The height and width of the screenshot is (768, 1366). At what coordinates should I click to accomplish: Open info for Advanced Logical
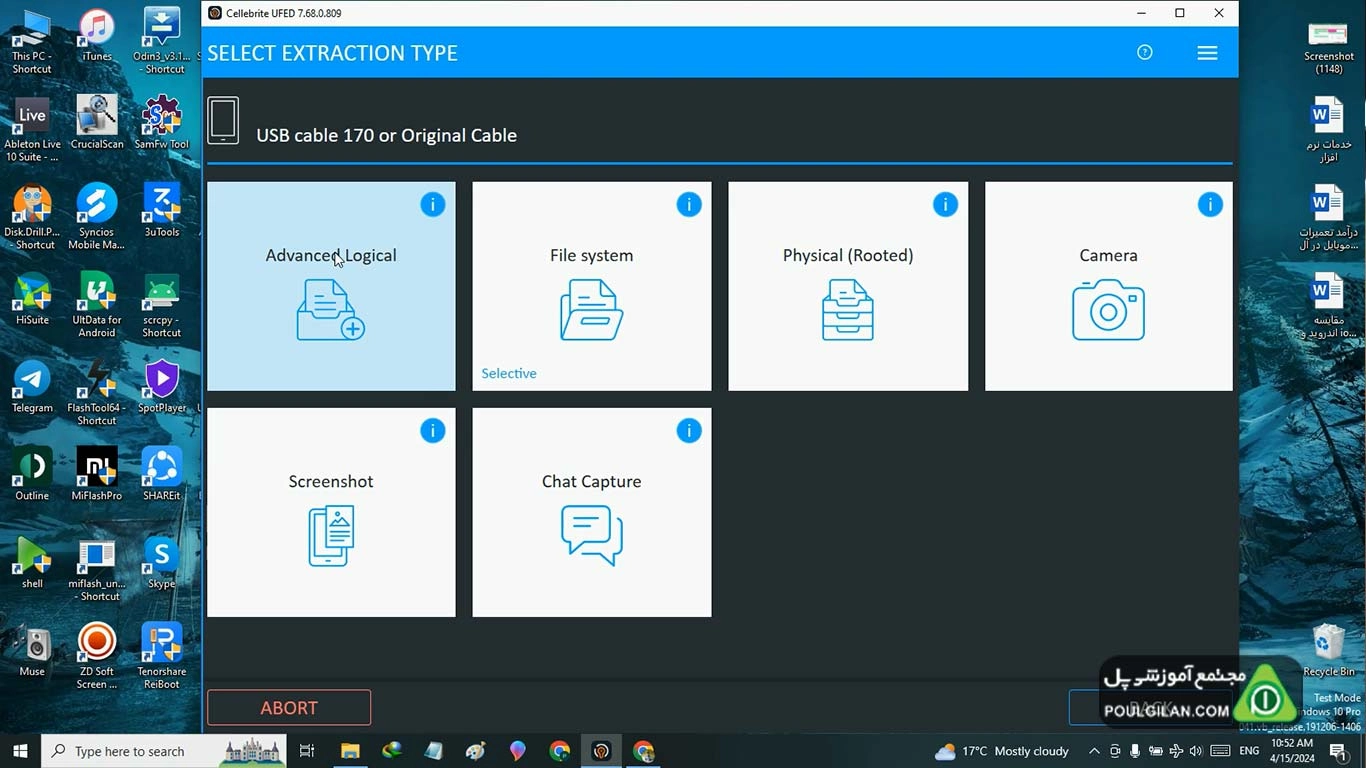432,205
